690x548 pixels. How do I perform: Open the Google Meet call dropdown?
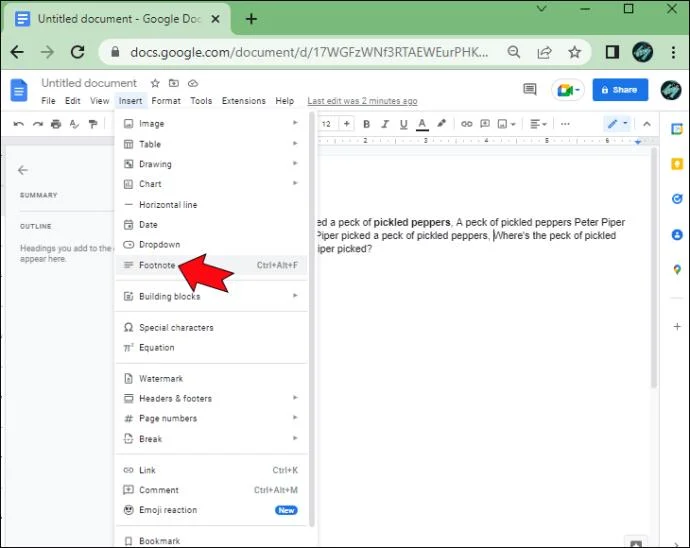[x=568, y=90]
